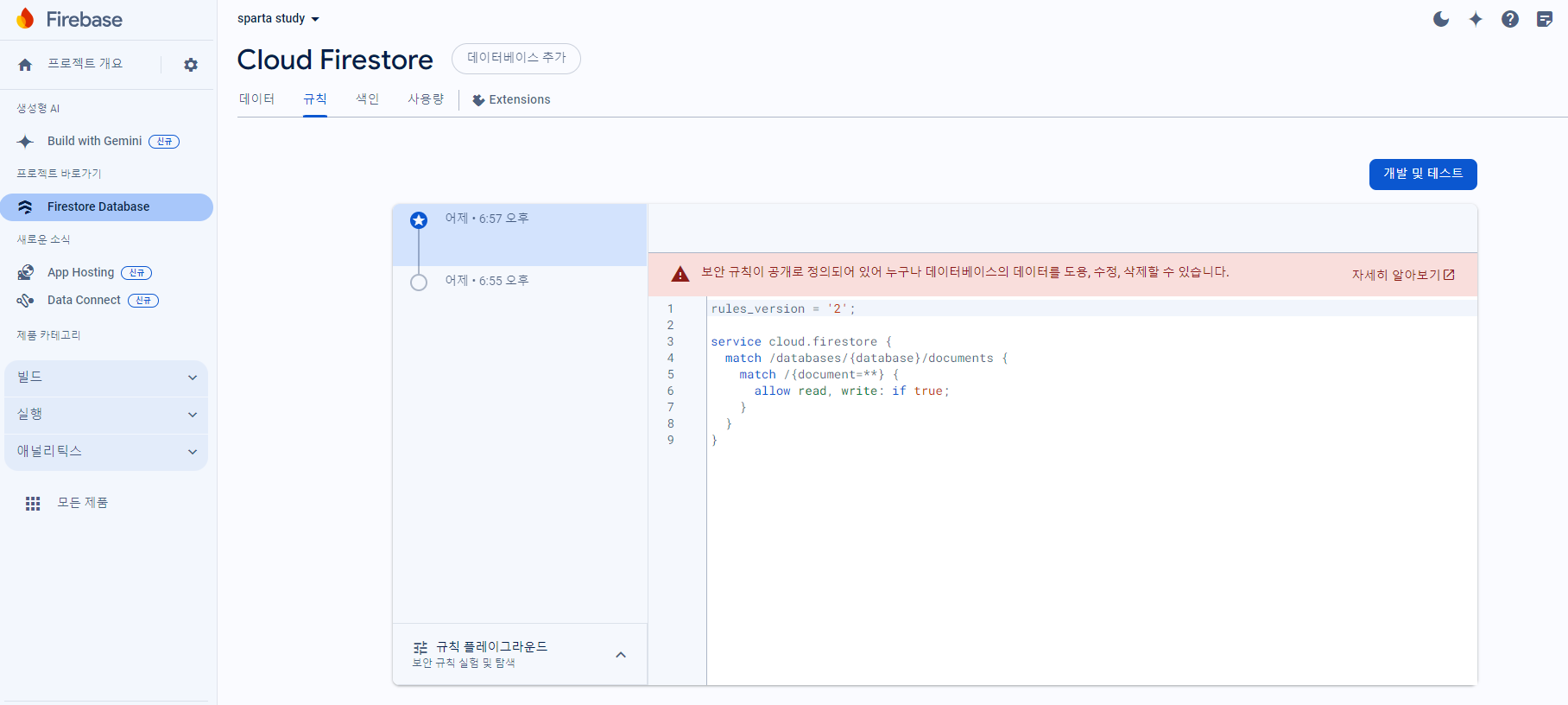1568x705 pixels.
Task: Open Build with Gemini sidebar item
Action: [x=106, y=142]
